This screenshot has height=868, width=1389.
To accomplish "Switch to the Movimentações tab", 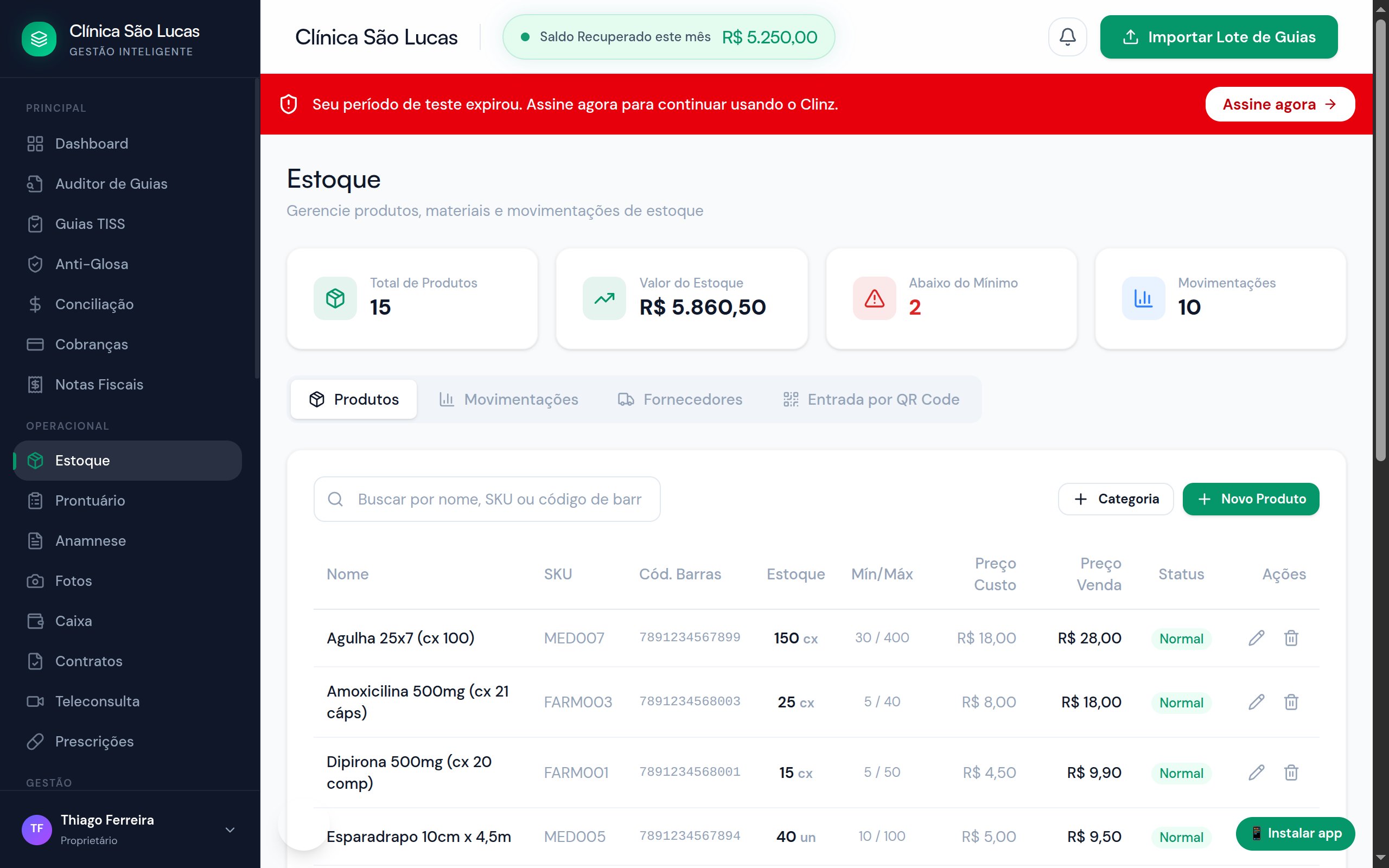I will click(x=508, y=399).
